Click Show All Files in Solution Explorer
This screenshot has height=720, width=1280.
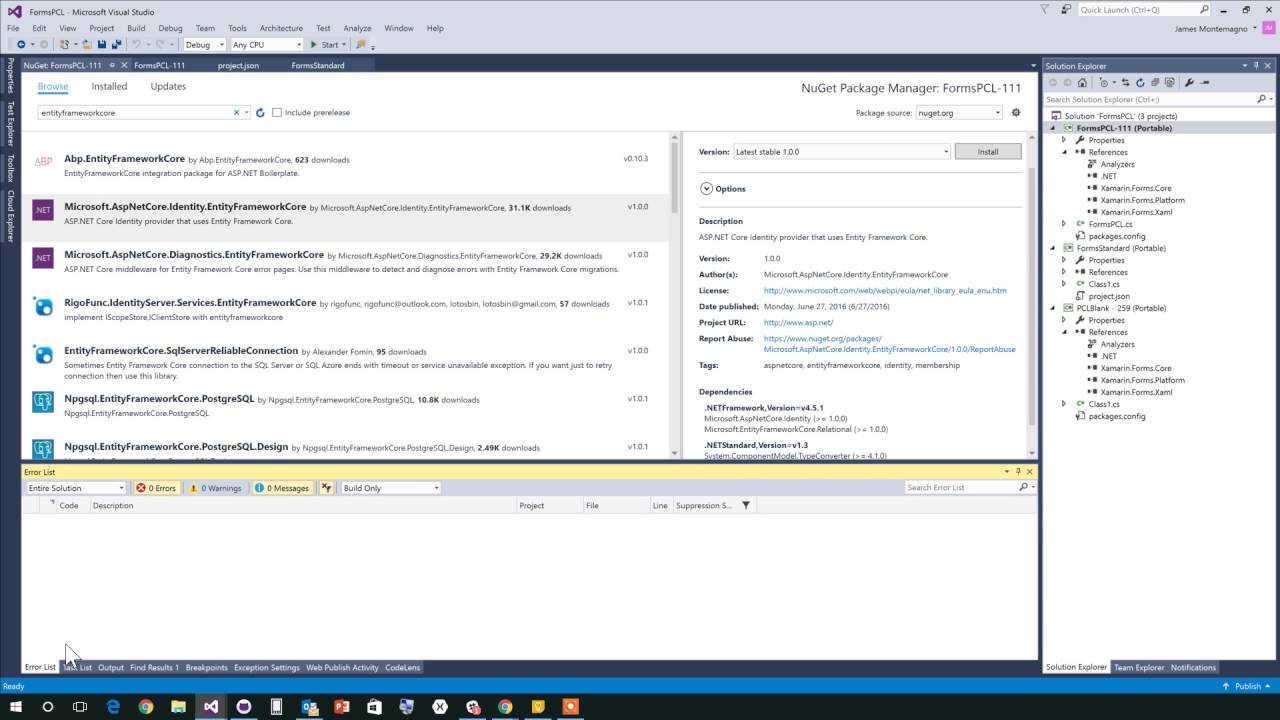tap(1168, 83)
